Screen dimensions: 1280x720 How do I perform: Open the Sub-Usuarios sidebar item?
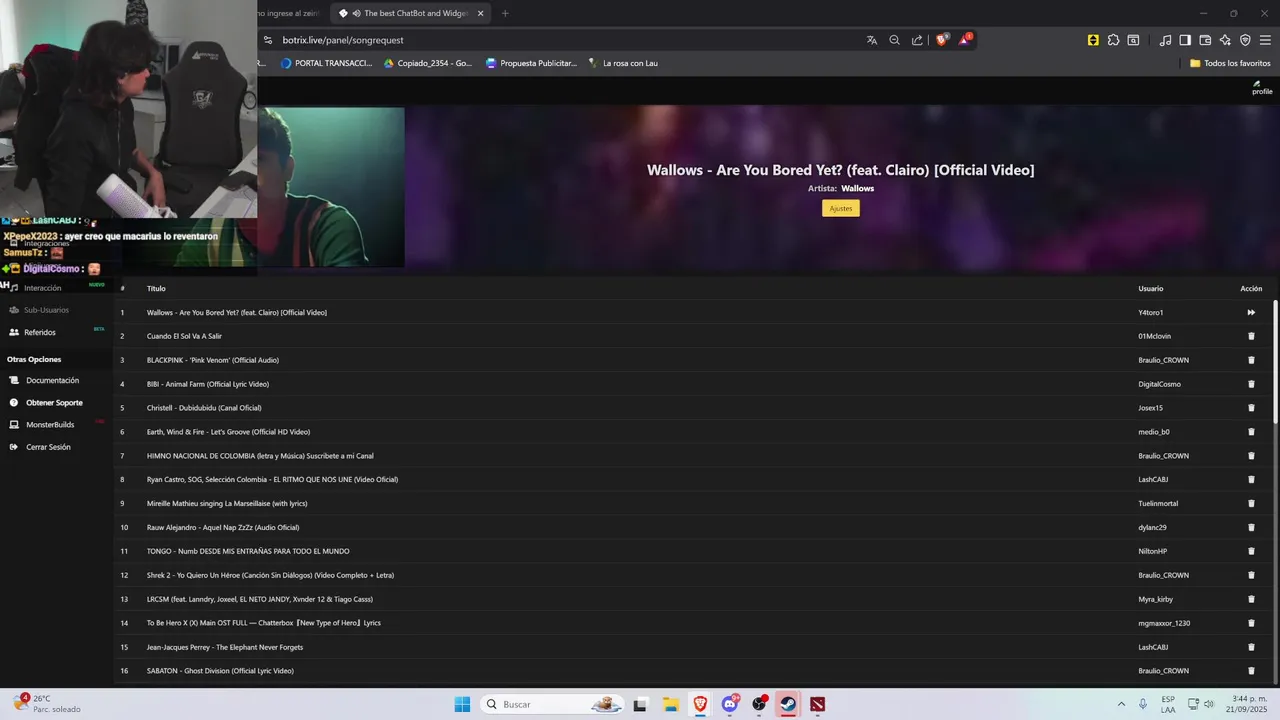point(46,310)
